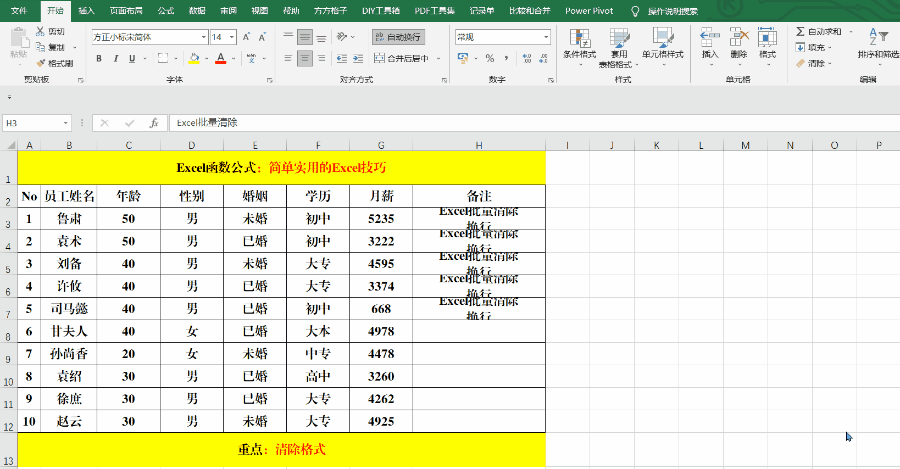900x469 pixels.
Task: Toggle bold formatting
Action: click(x=99, y=58)
